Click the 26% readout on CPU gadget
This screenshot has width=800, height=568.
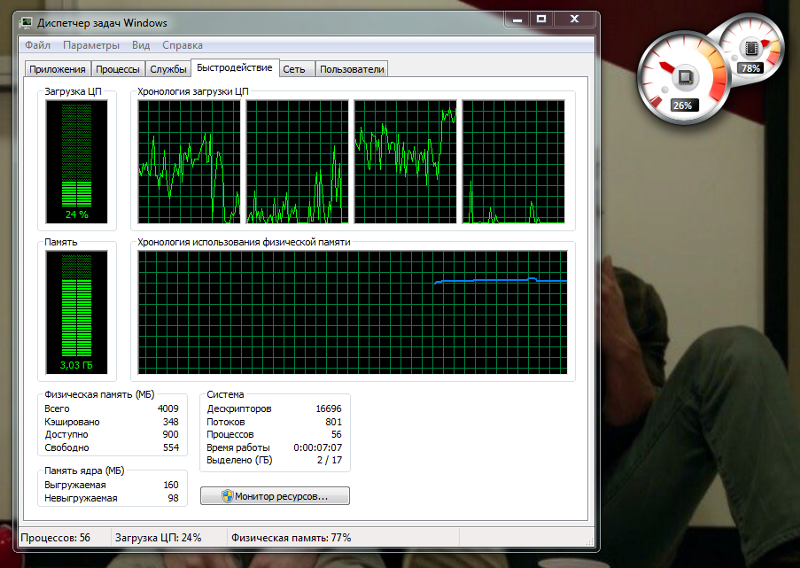coord(682,106)
